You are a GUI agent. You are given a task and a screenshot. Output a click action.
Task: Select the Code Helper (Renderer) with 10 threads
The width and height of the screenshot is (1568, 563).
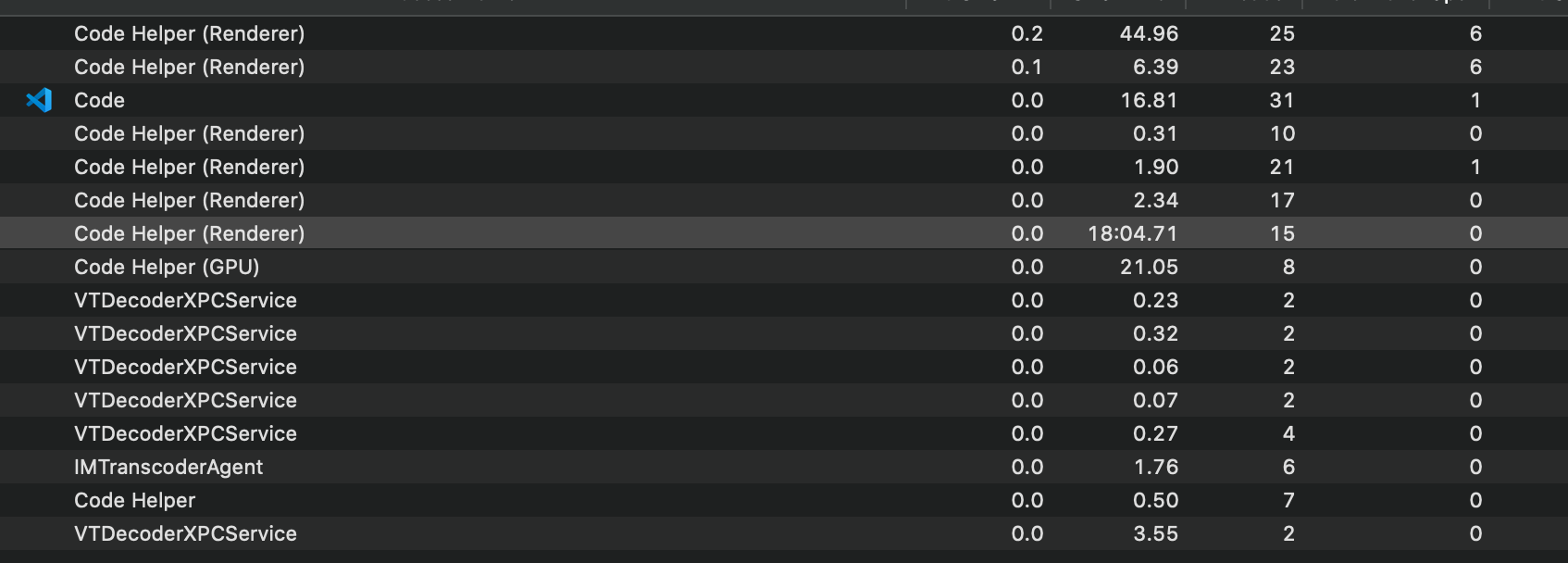(x=370, y=133)
